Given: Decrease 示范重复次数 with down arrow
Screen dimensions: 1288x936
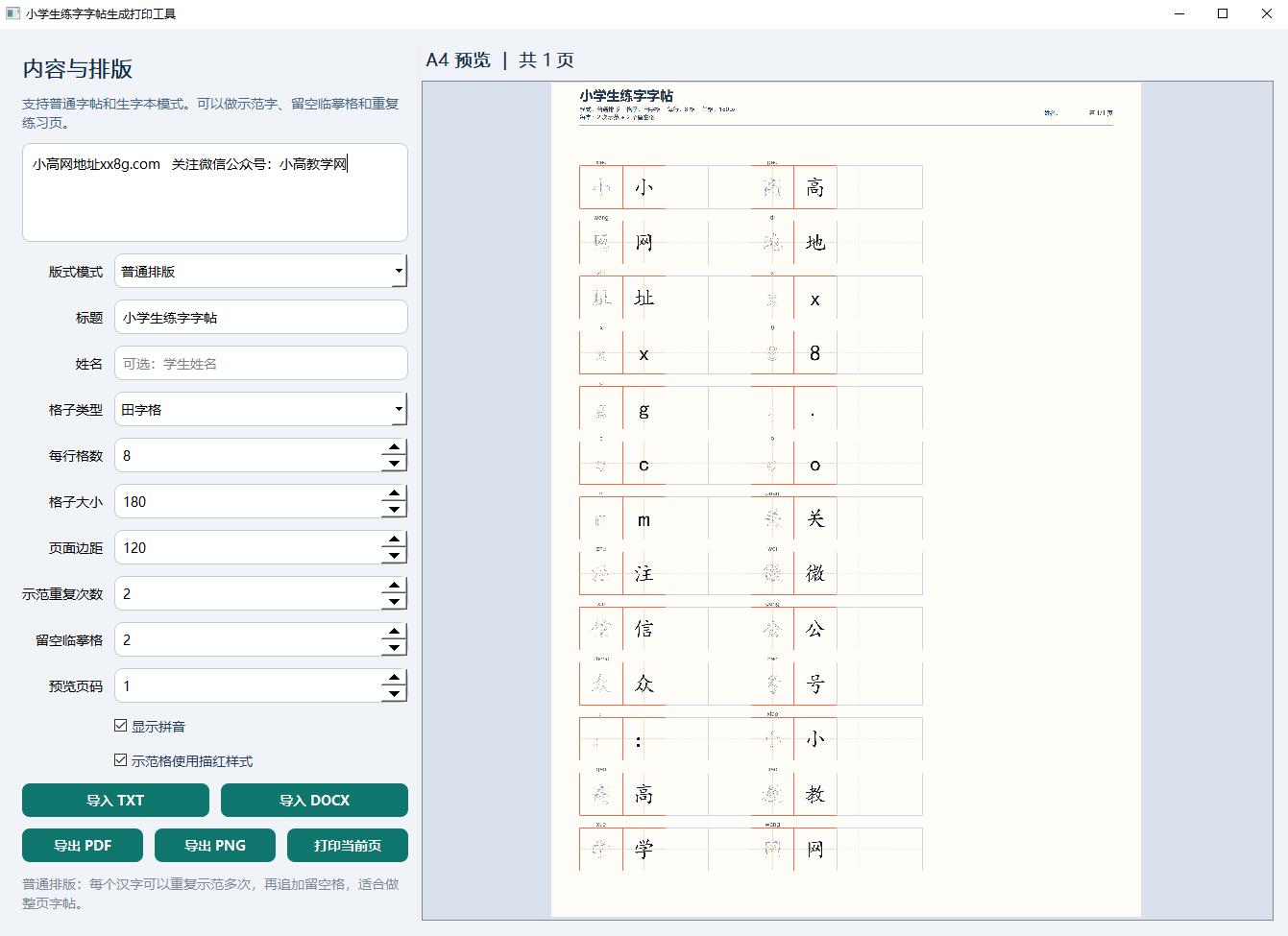Looking at the screenshot, I should pyautogui.click(x=394, y=602).
